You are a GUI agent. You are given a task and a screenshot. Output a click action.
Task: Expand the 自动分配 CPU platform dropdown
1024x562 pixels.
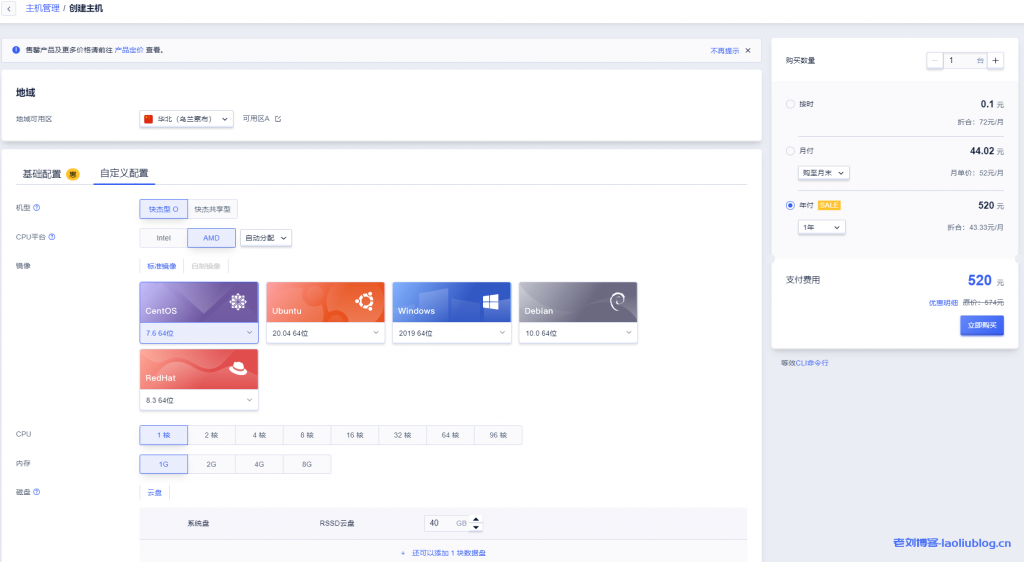(266, 238)
